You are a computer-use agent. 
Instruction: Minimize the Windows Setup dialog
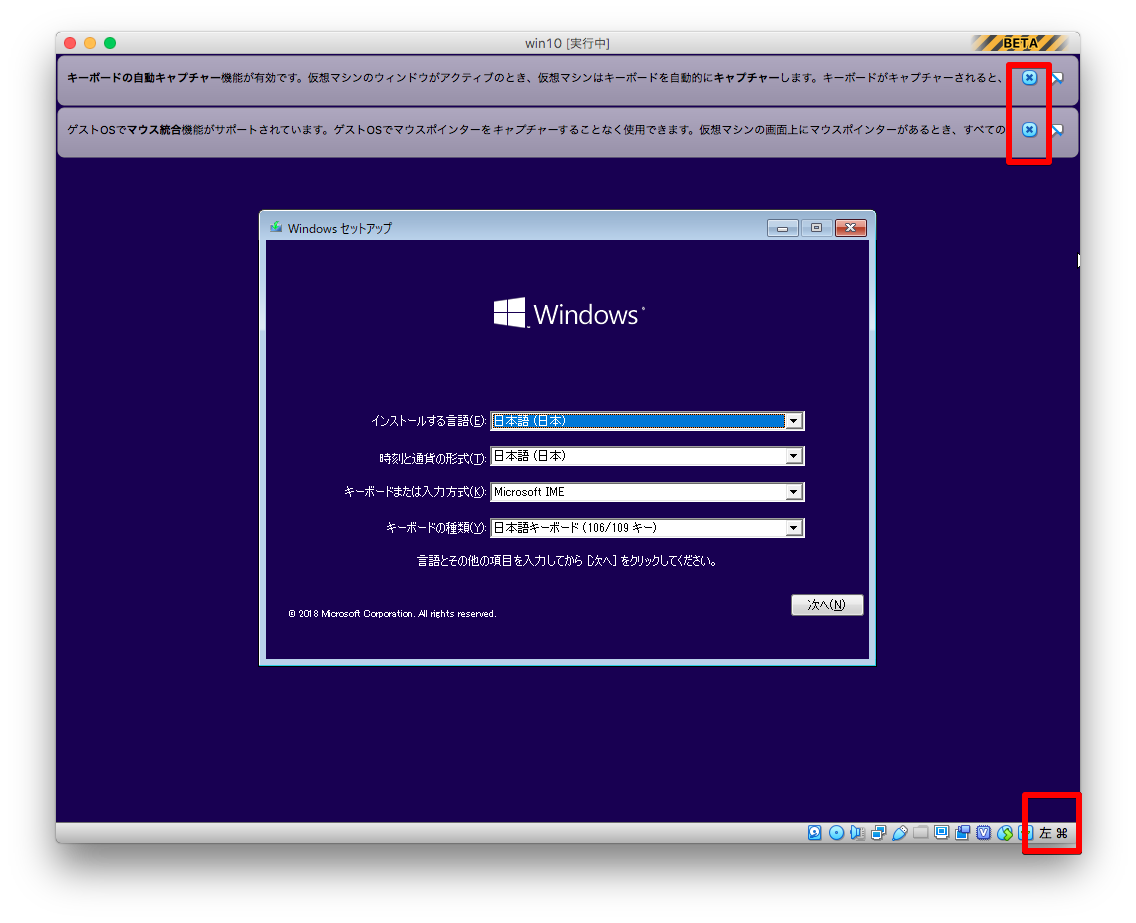782,228
